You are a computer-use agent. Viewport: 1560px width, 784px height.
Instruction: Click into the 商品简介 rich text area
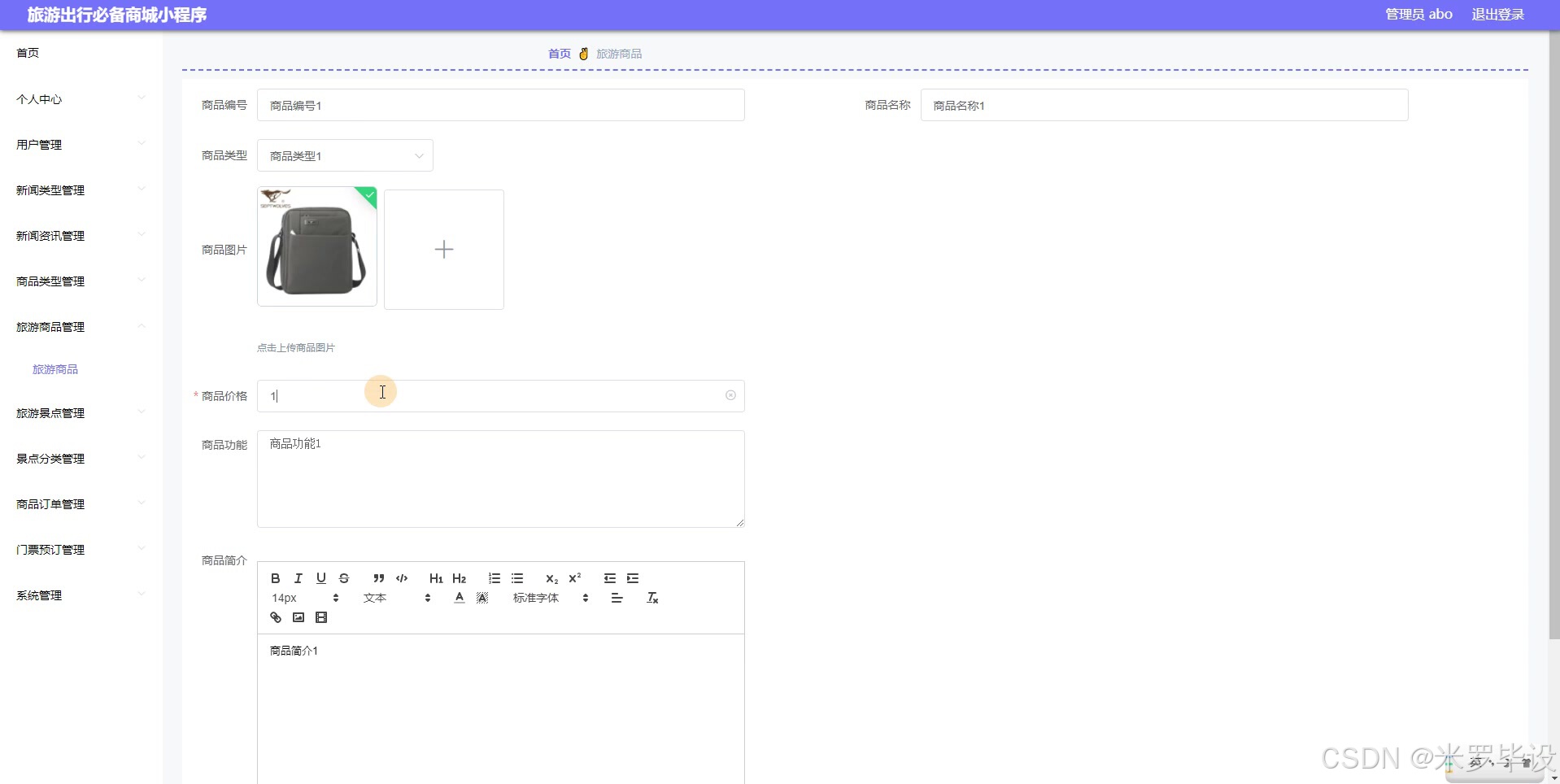click(x=500, y=709)
